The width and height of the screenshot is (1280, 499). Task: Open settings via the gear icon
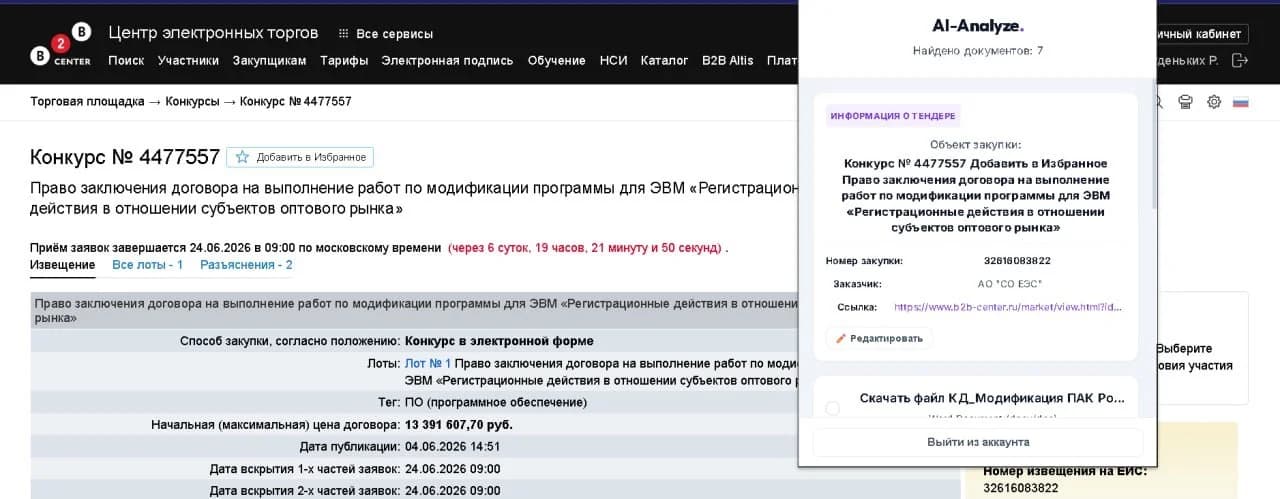point(1214,102)
